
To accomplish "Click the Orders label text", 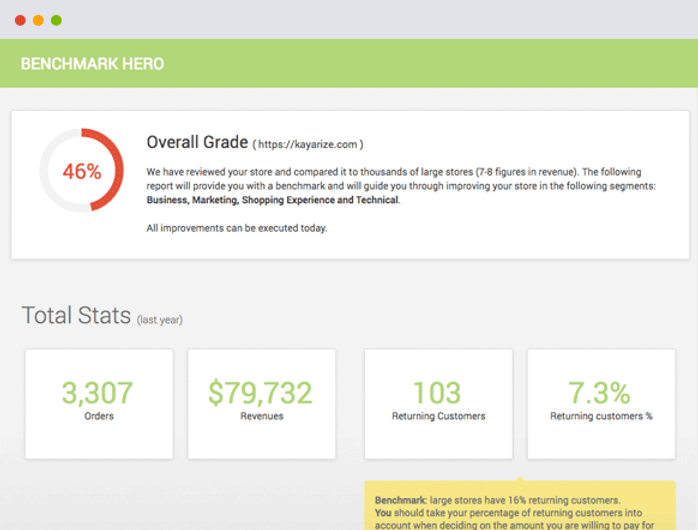I will 99,416.
